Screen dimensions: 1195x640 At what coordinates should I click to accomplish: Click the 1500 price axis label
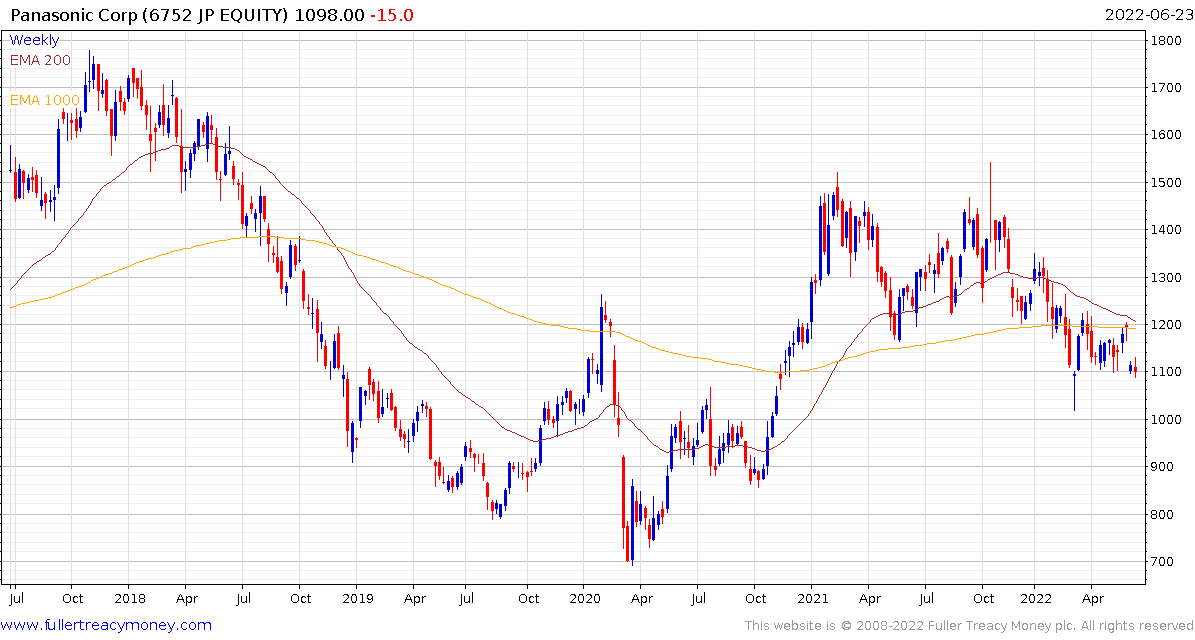(x=1168, y=182)
